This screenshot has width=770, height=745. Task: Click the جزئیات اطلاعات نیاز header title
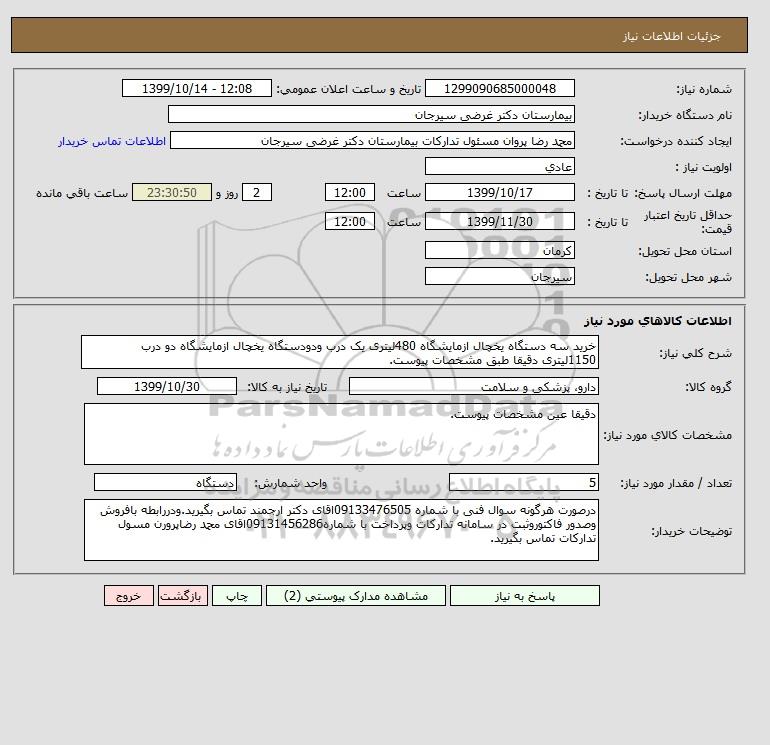(671, 36)
